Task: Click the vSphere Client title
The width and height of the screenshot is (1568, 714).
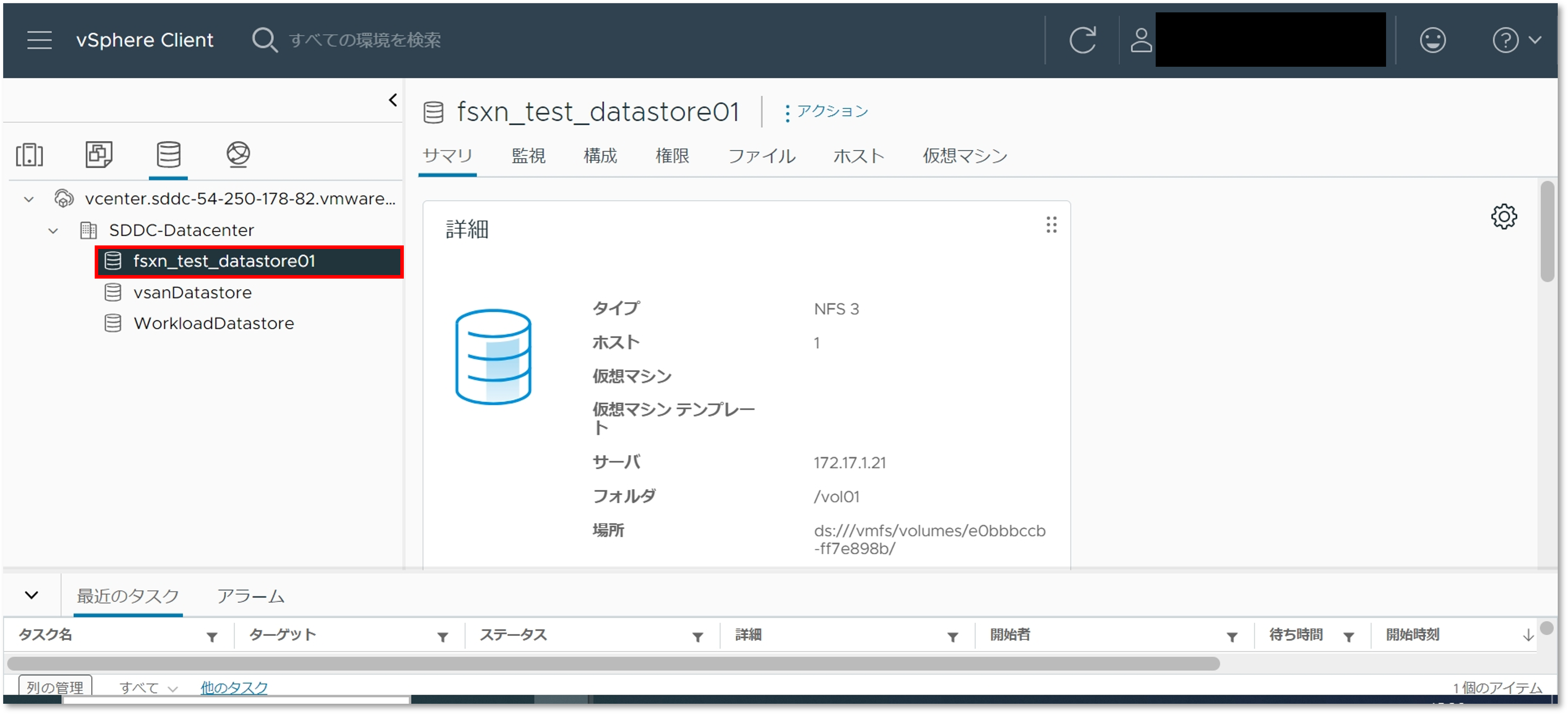Action: click(144, 40)
